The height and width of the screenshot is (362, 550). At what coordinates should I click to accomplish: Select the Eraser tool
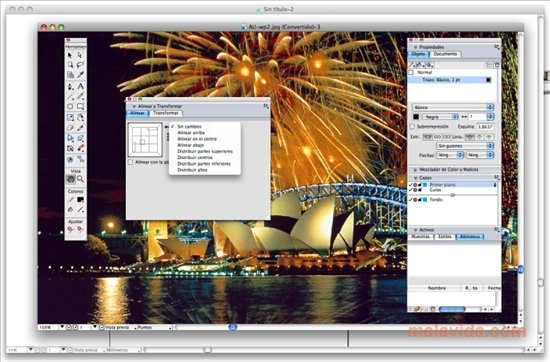[x=70, y=128]
